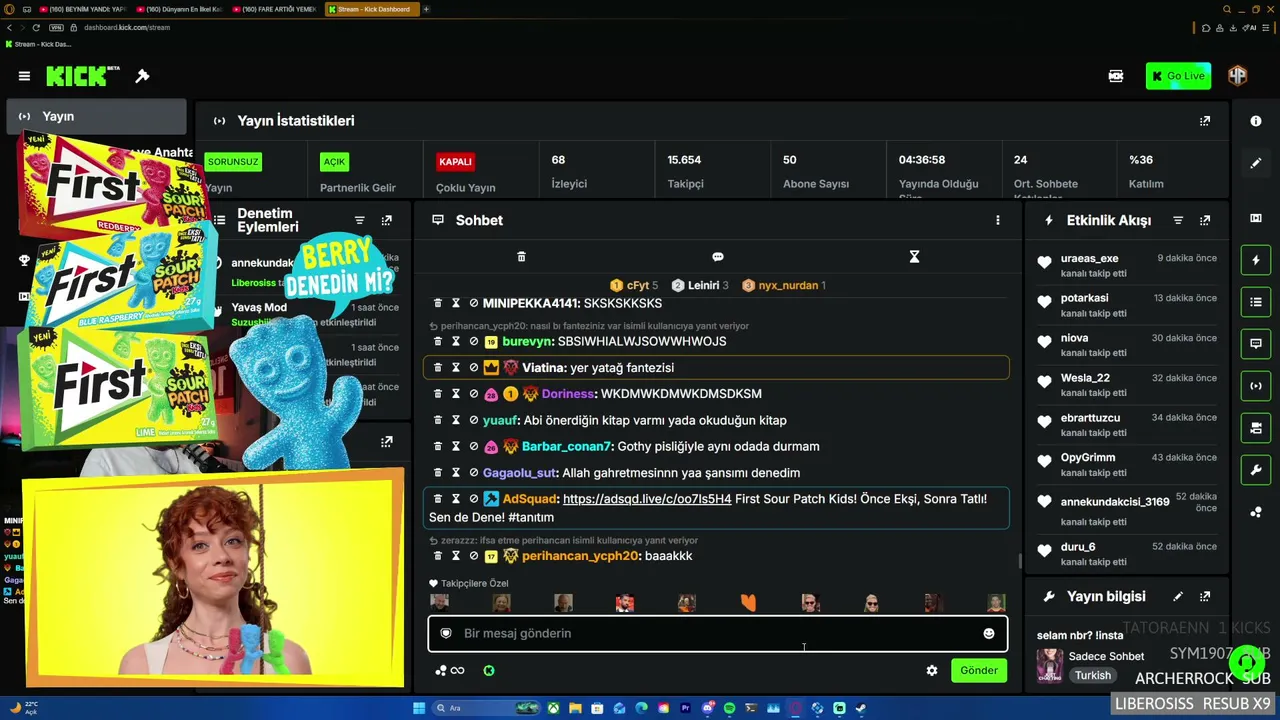
Task: Click the bubbles icon in right toolbar
Action: coord(1256,512)
